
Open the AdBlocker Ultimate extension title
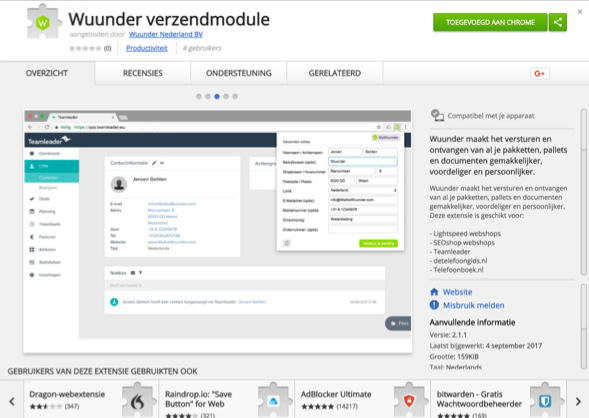point(336,394)
